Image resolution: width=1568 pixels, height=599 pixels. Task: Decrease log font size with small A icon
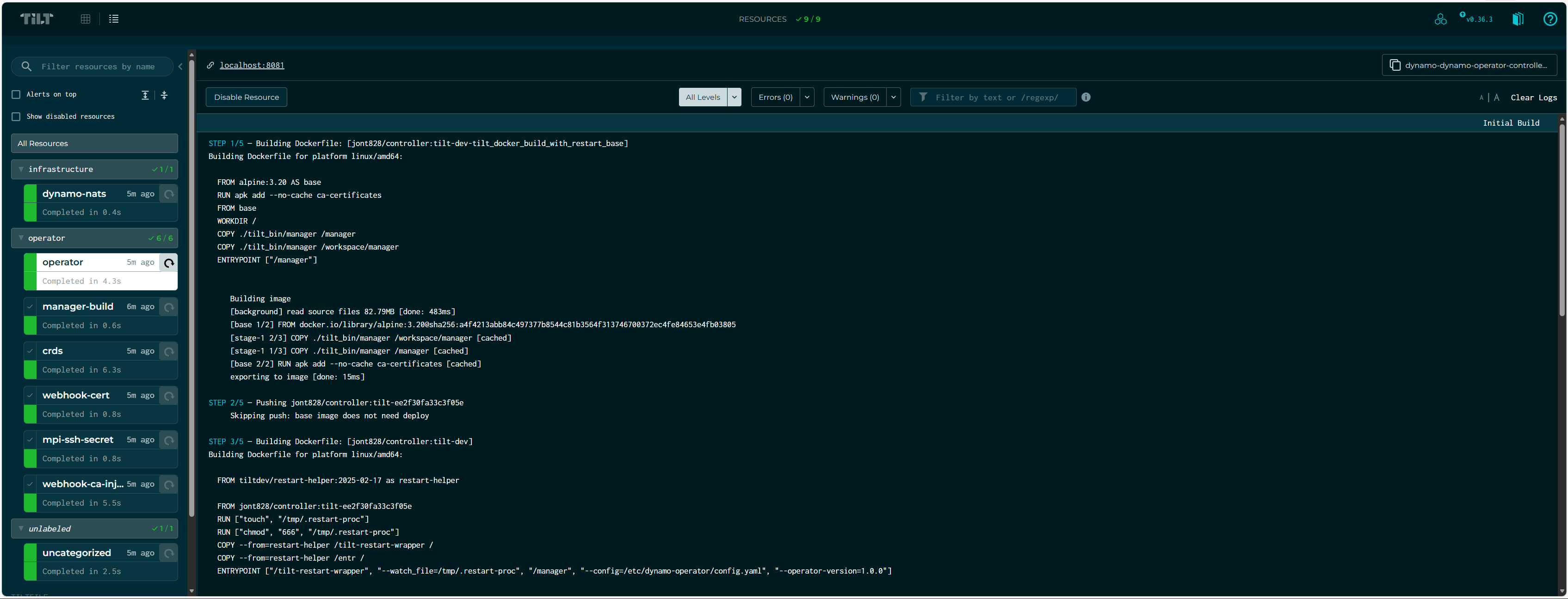pos(1482,98)
